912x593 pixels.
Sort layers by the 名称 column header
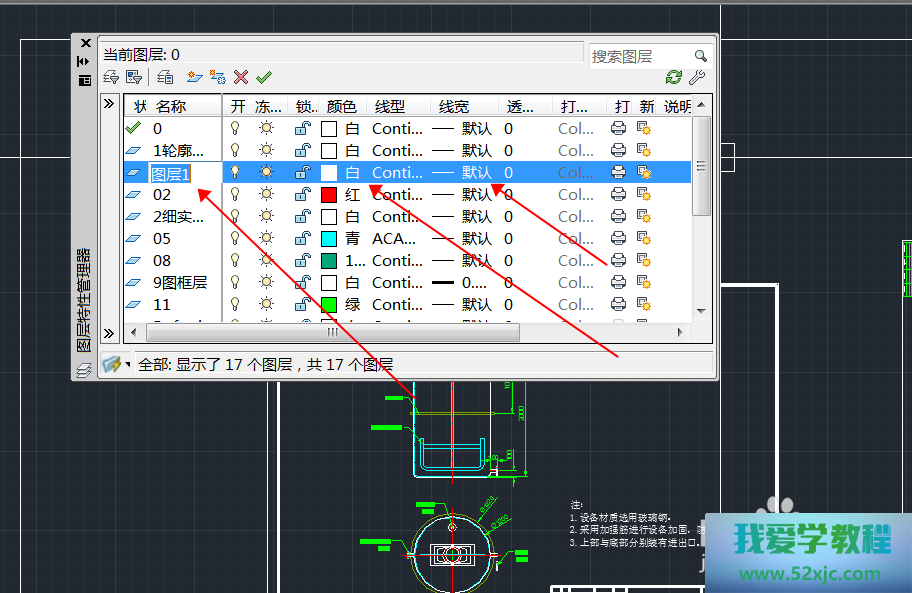(172, 106)
